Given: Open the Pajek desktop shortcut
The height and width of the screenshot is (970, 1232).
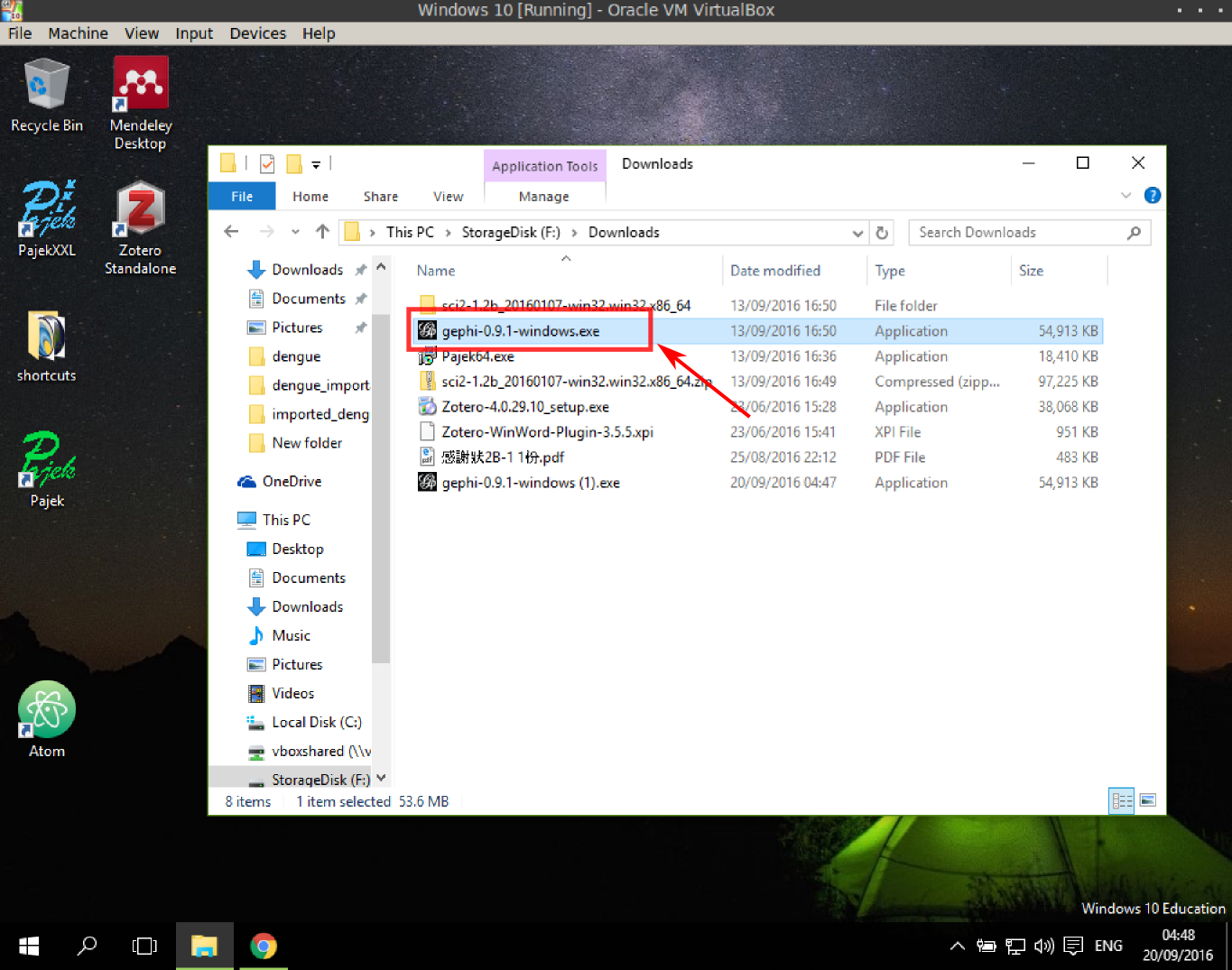Looking at the screenshot, I should pyautogui.click(x=47, y=470).
